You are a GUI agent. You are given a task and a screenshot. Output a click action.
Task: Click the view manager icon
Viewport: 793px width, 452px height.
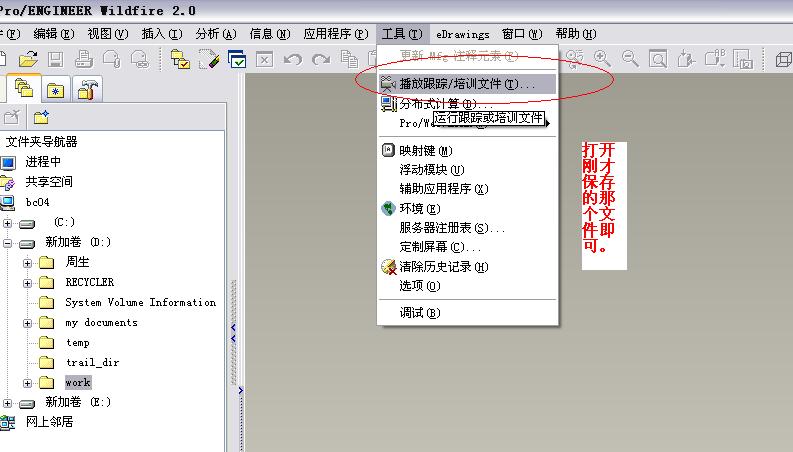[x=743, y=59]
